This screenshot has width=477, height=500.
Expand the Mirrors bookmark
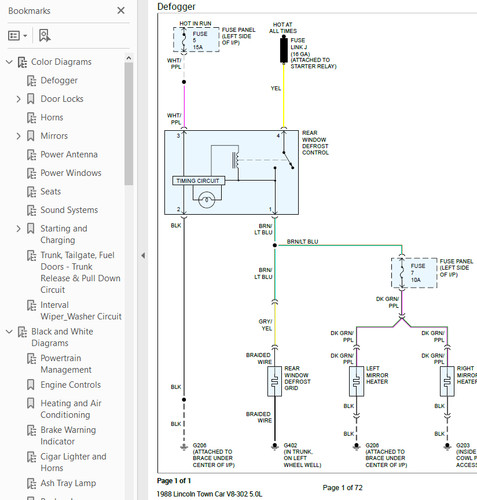click(x=18, y=136)
